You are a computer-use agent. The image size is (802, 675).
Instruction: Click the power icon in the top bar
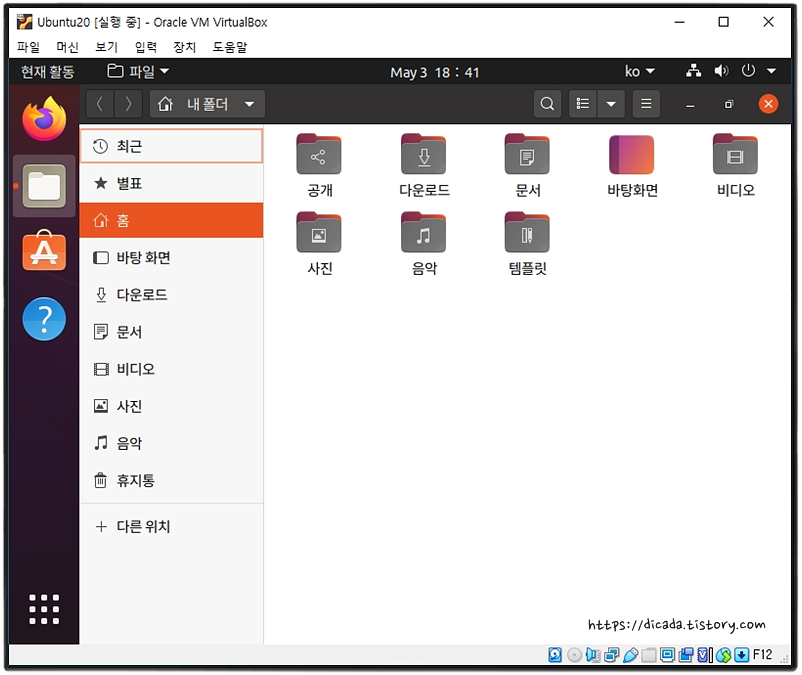coord(748,71)
